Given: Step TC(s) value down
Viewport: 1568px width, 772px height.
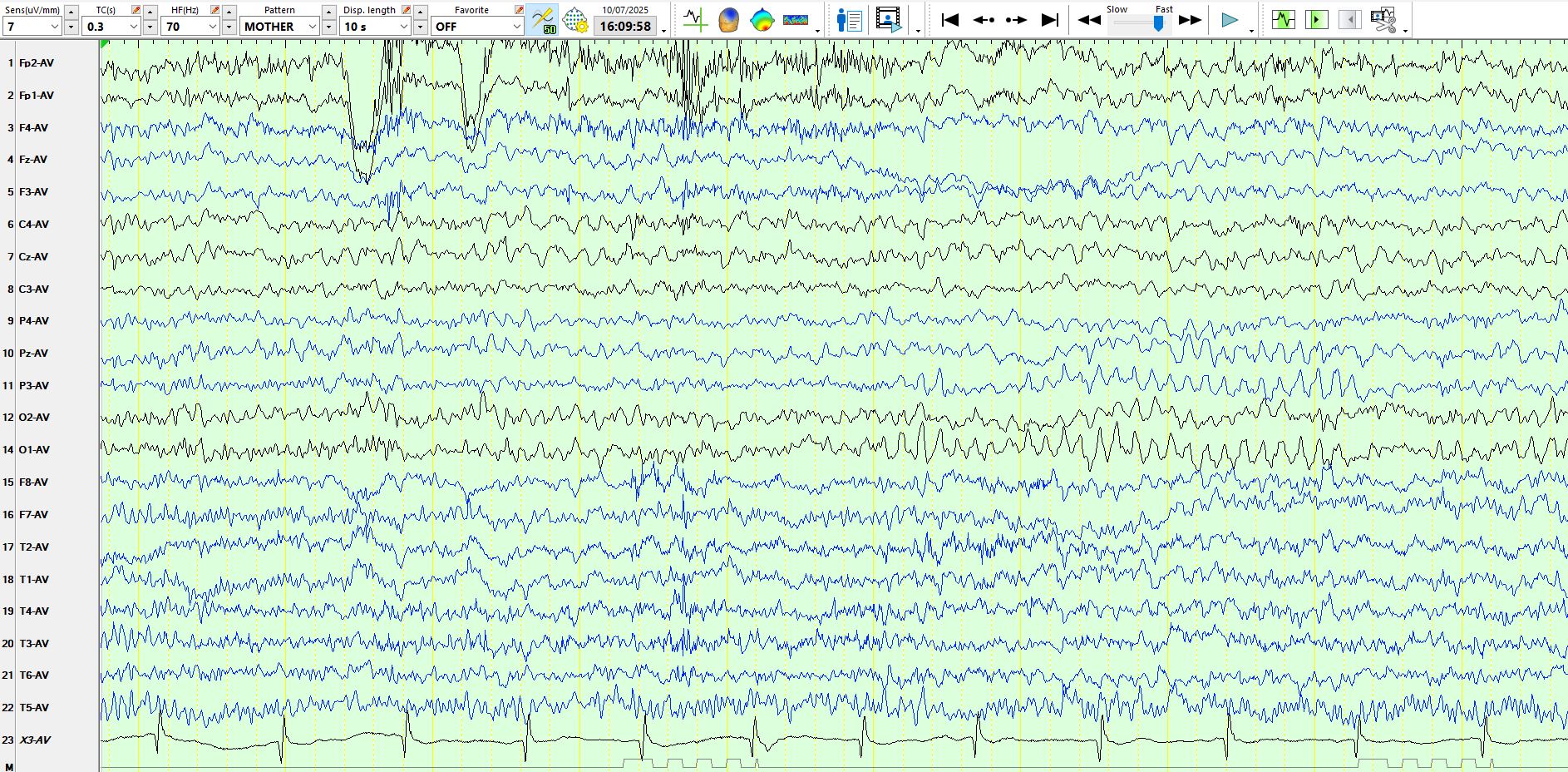Looking at the screenshot, I should point(150,27).
